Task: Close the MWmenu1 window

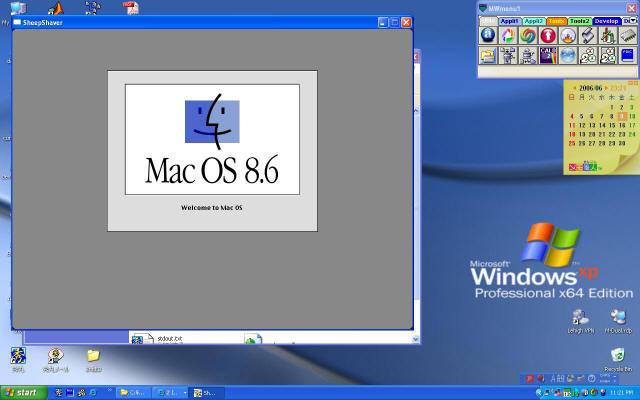Action: tap(631, 7)
